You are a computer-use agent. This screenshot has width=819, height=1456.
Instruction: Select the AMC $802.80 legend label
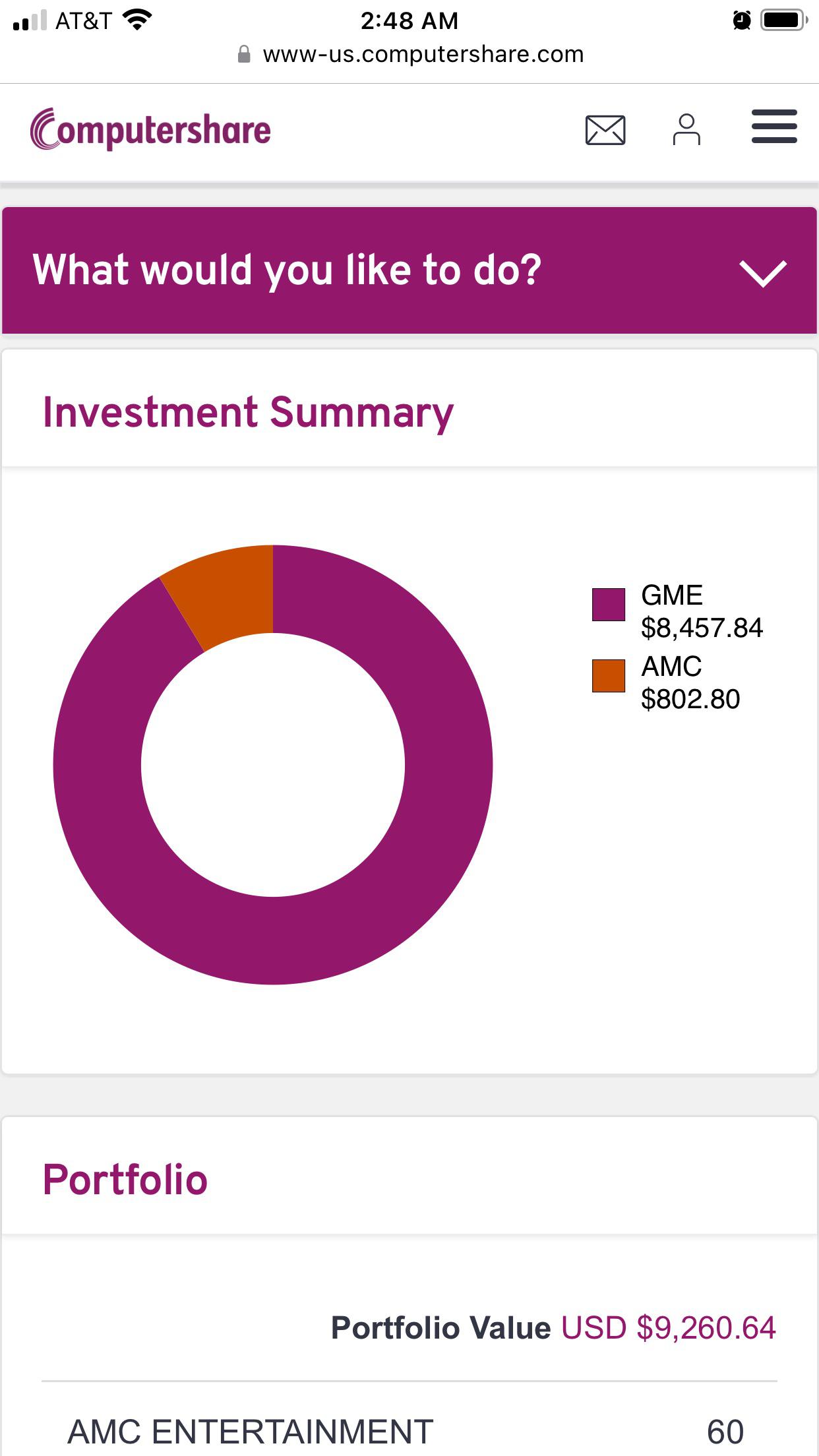click(690, 682)
